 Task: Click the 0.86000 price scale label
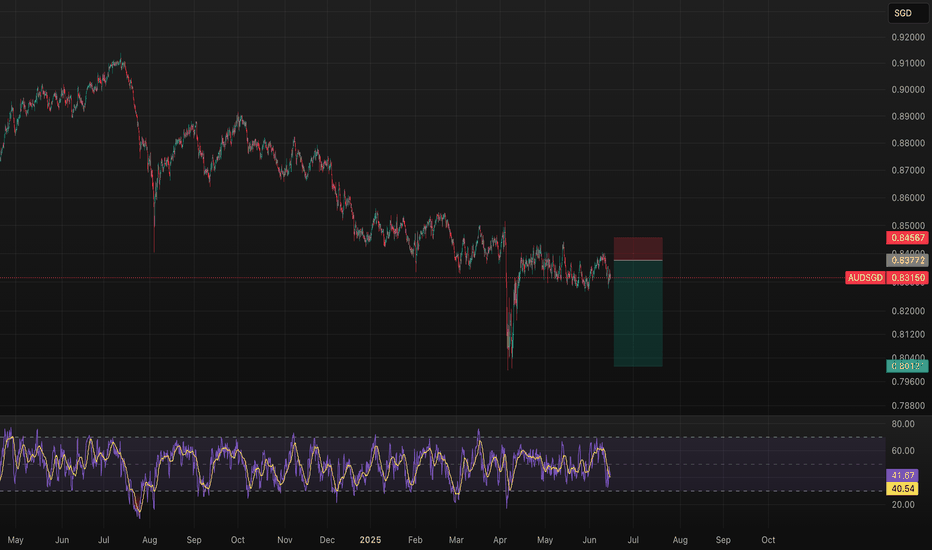point(908,198)
